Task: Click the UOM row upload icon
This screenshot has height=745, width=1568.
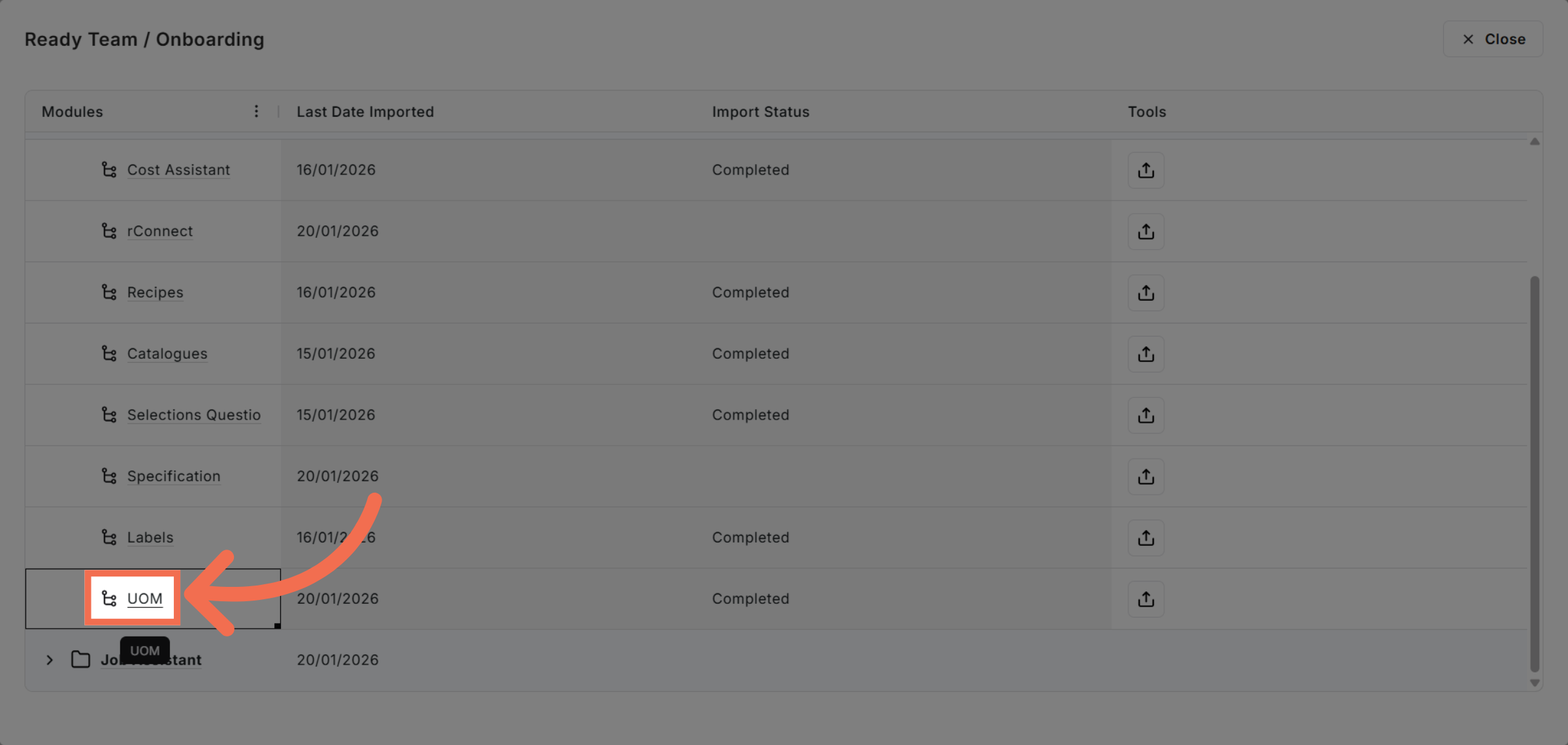Action: click(1146, 599)
